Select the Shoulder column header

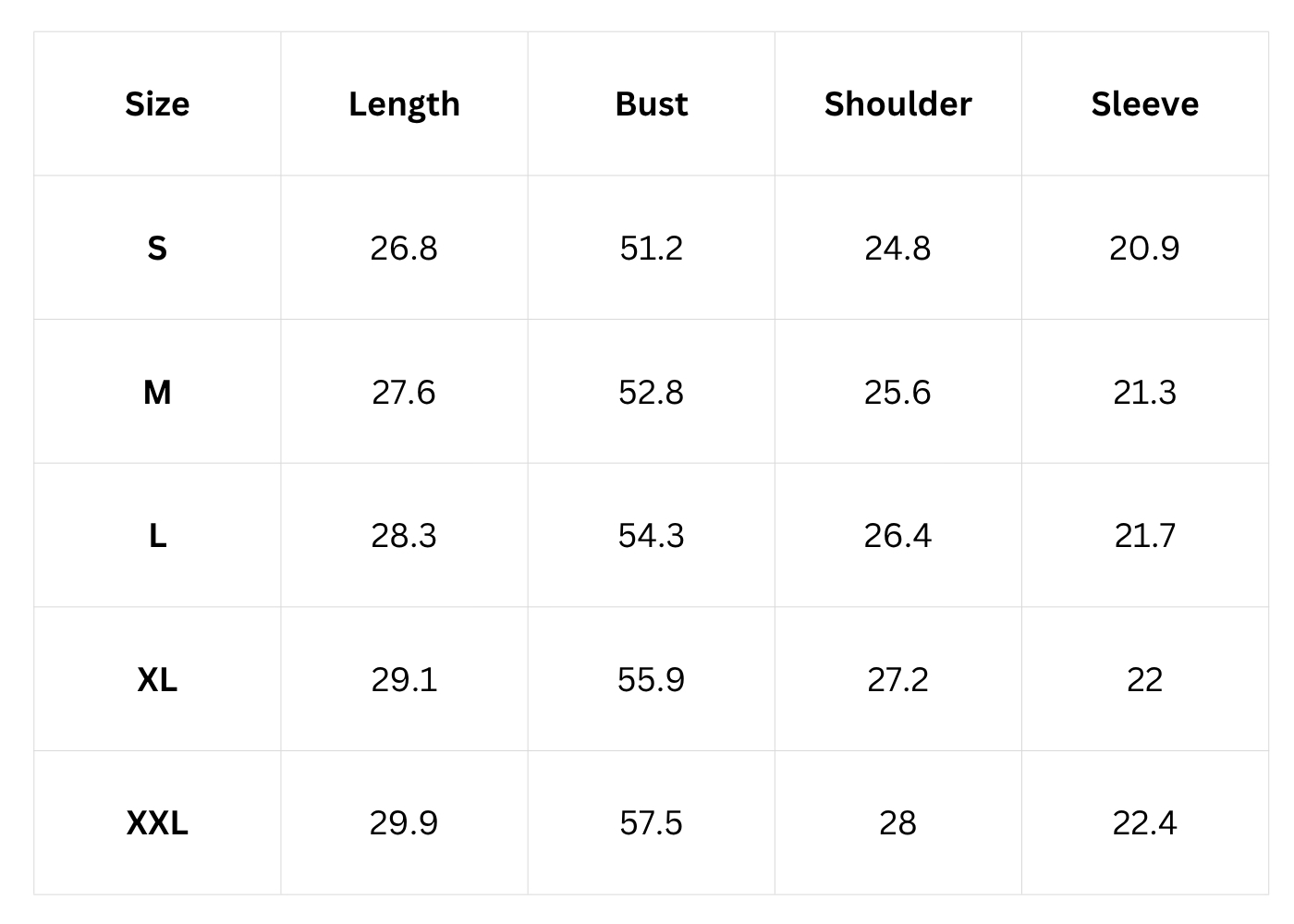coord(897,103)
